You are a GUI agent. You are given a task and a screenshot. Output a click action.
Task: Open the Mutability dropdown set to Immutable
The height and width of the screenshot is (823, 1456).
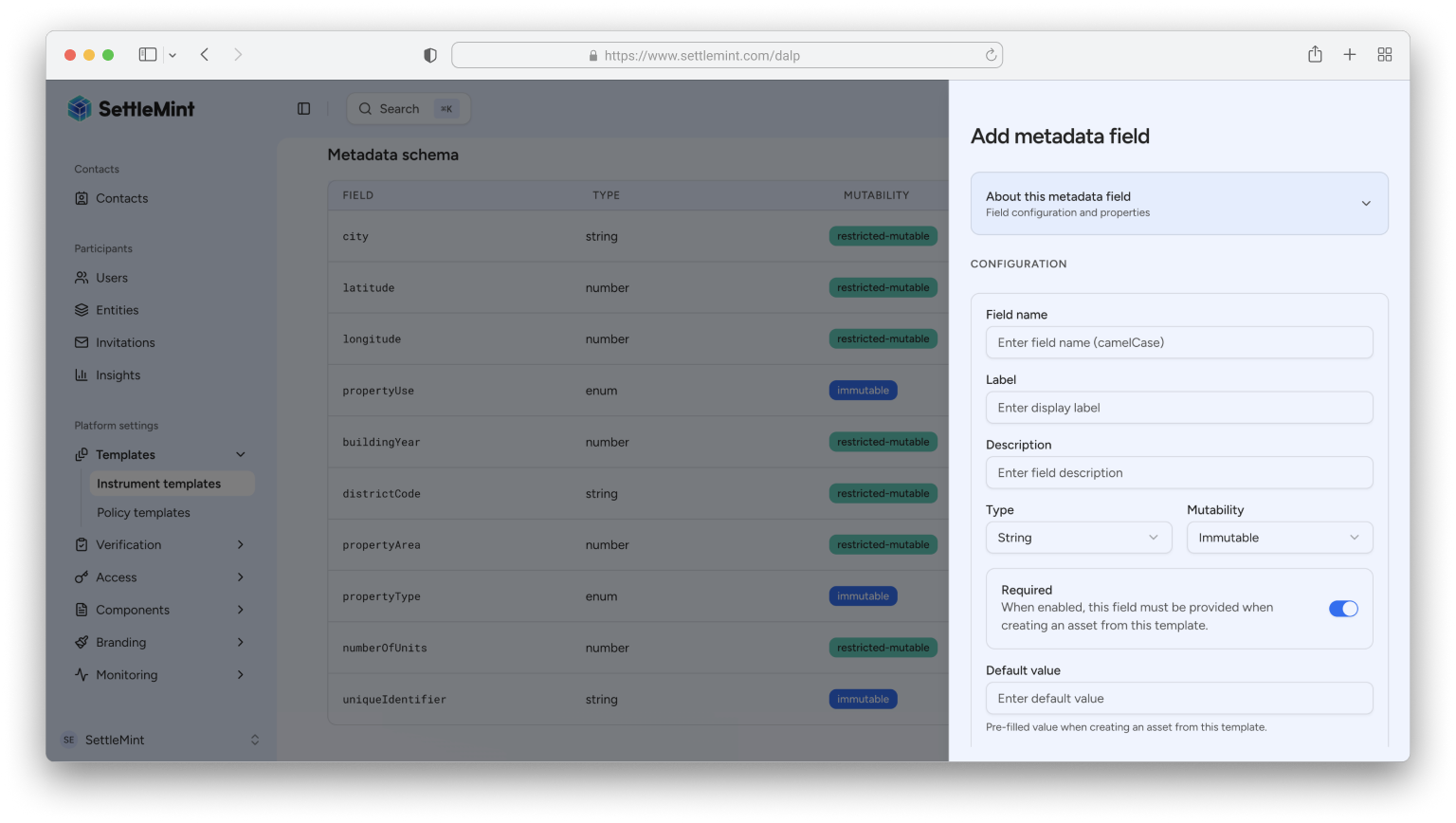[1279, 538]
